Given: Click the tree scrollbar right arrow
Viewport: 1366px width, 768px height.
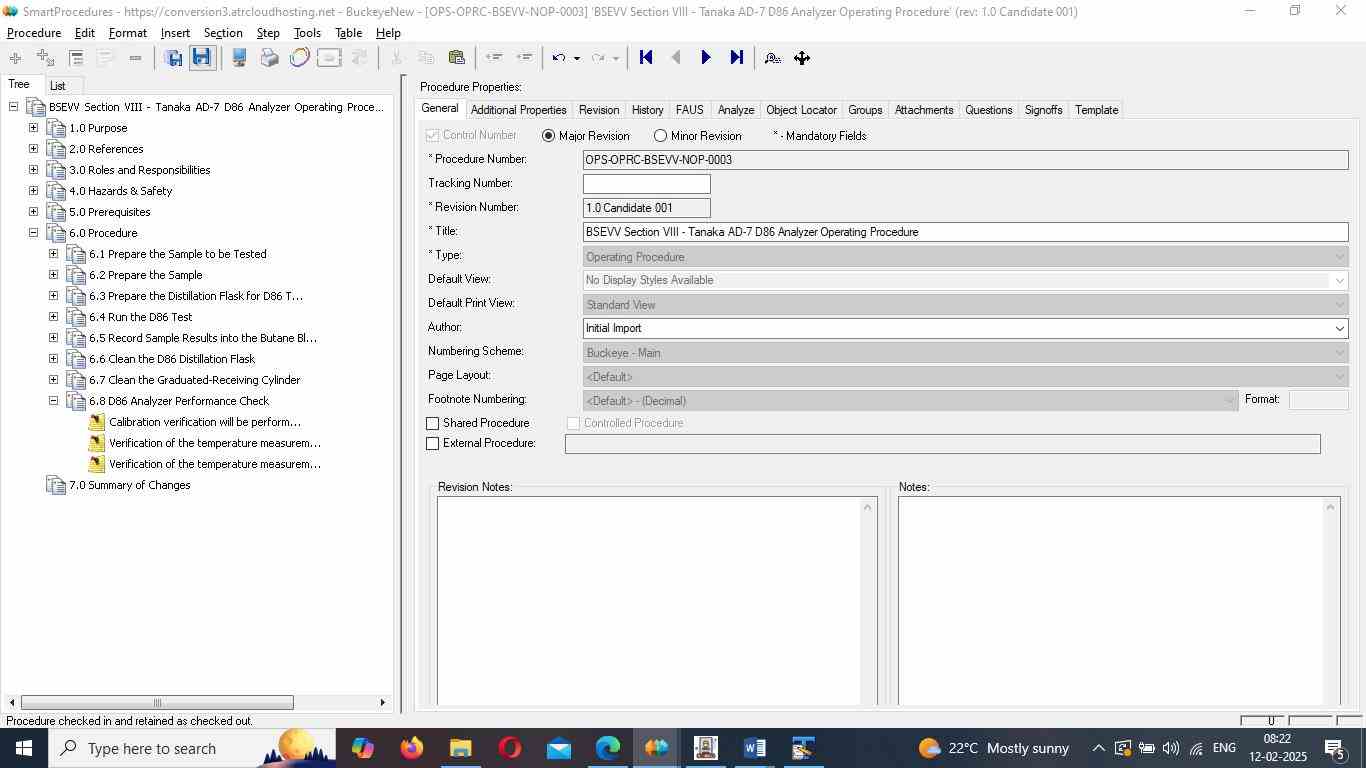Looking at the screenshot, I should pyautogui.click(x=383, y=702).
